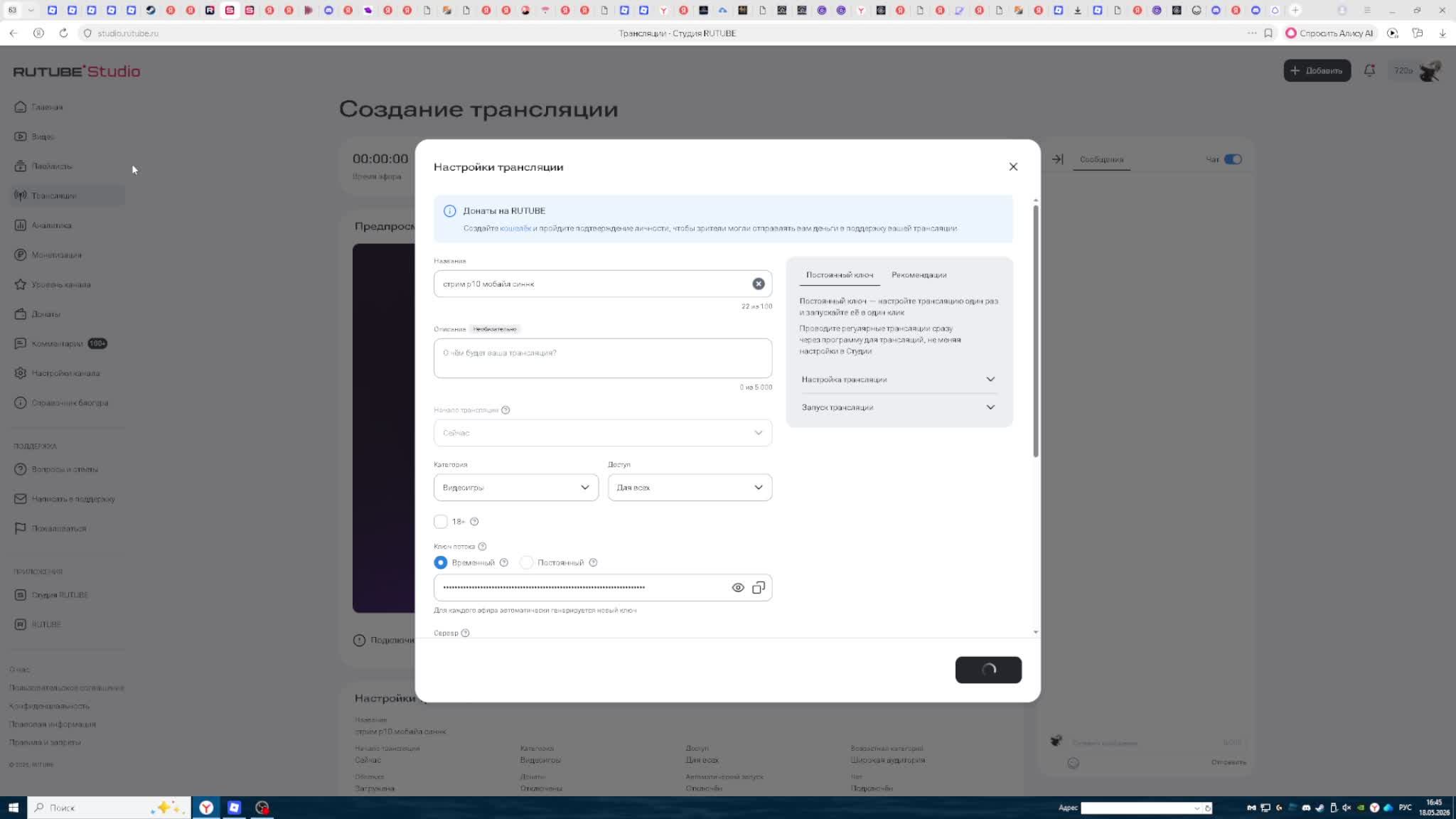Open Трансляции in the sidebar
This screenshot has width=1456, height=819.
click(x=68, y=196)
